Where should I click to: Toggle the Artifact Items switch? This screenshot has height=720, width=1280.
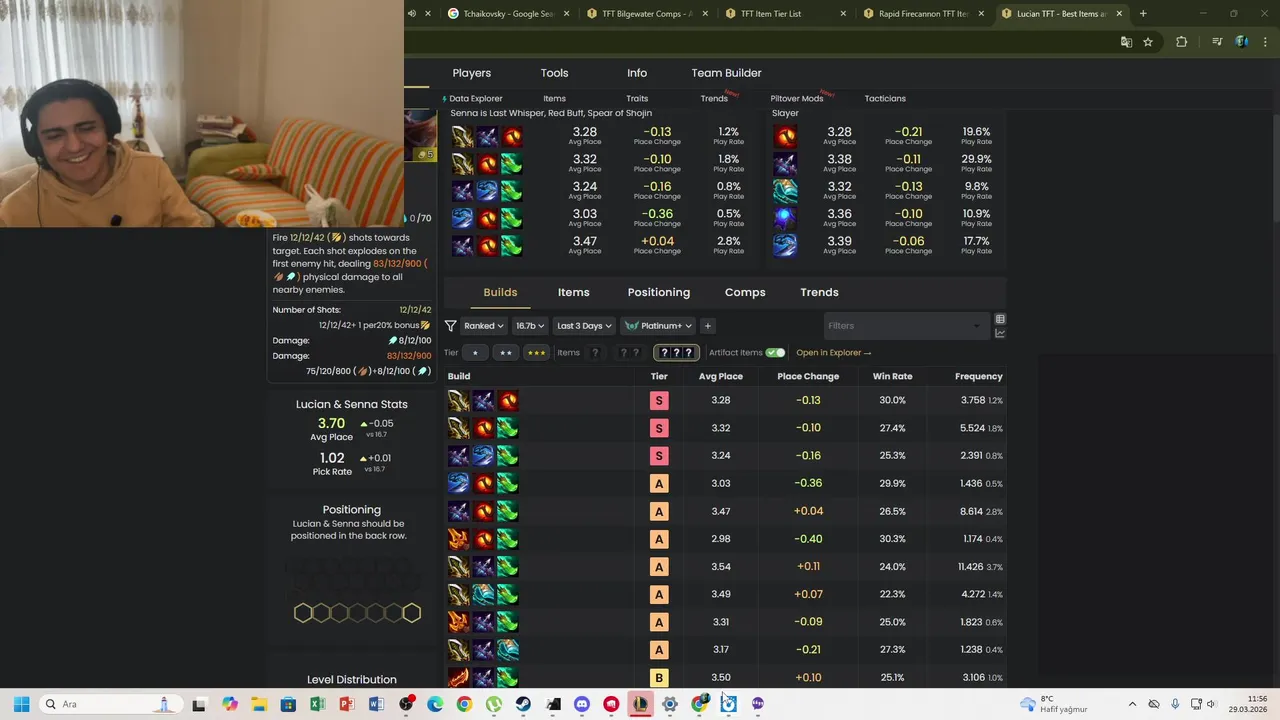tap(775, 353)
